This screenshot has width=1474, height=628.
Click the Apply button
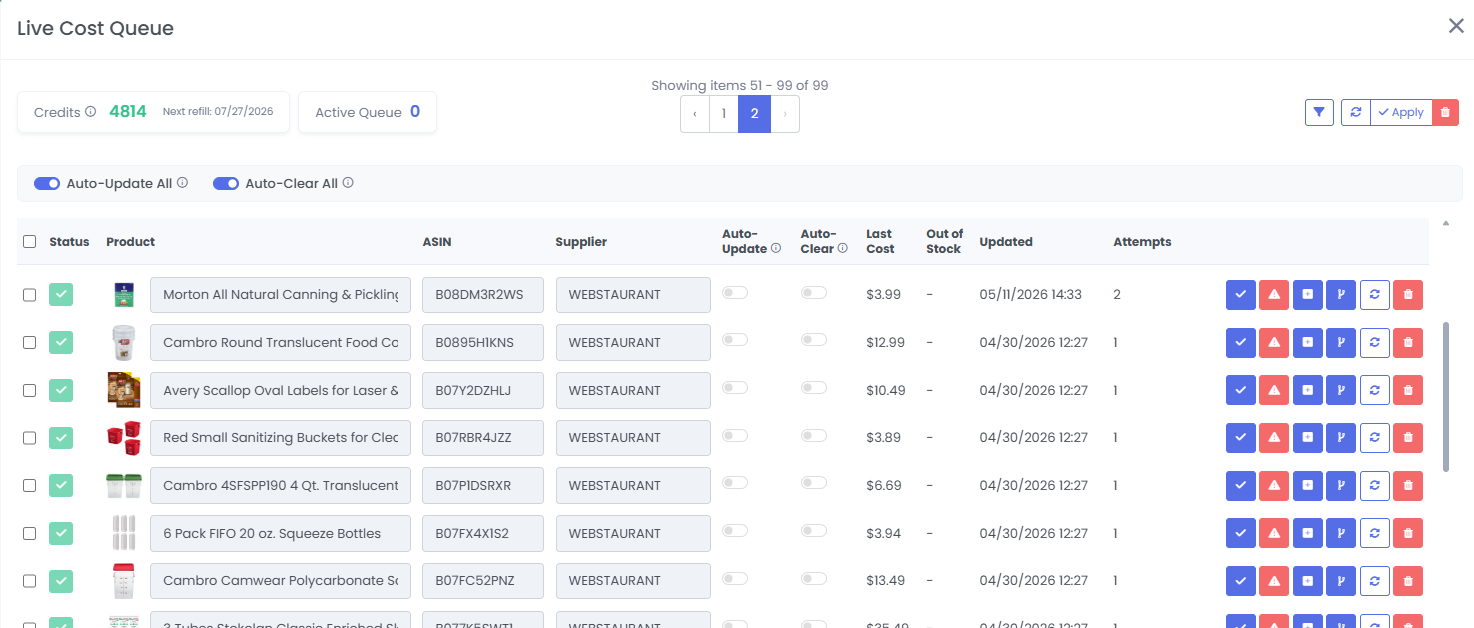point(1401,113)
